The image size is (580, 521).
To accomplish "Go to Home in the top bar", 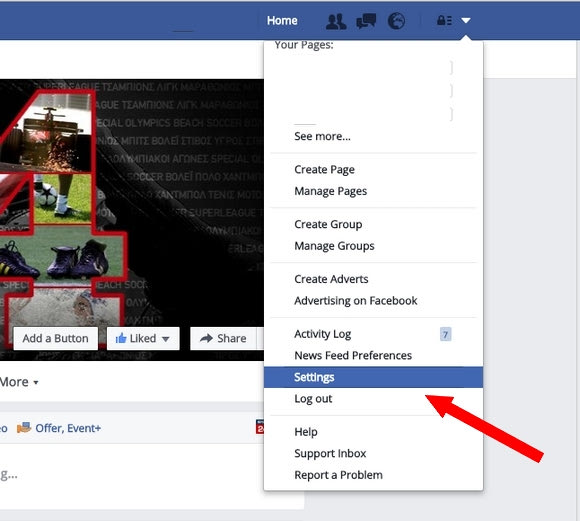I will click(282, 21).
